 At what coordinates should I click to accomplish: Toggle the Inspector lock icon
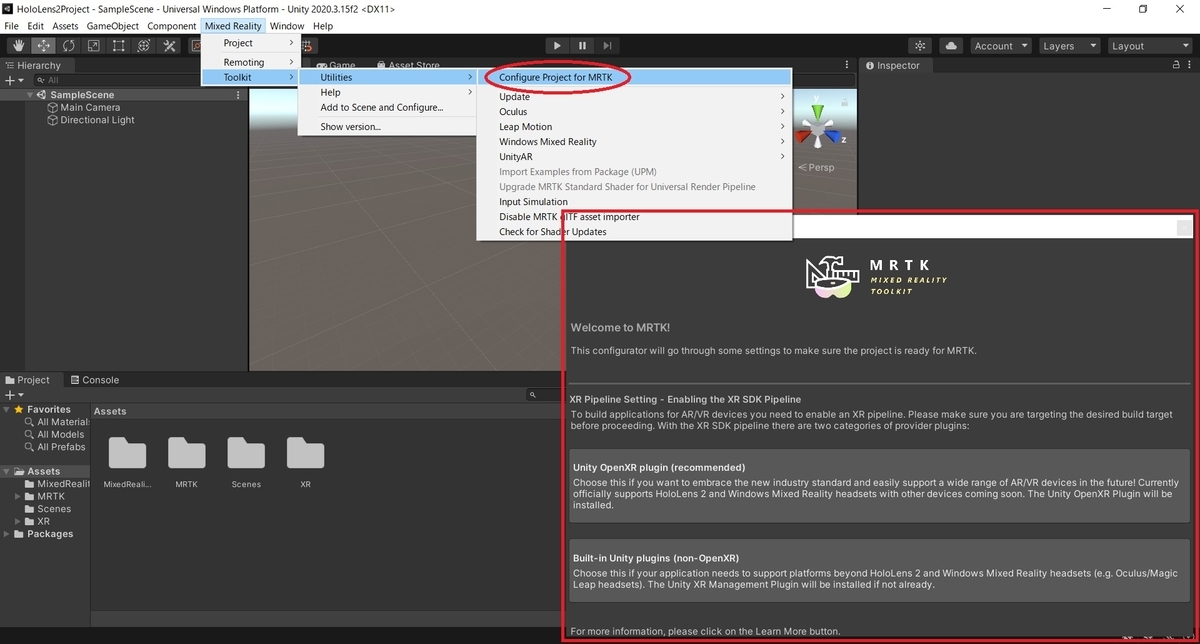(x=1176, y=65)
